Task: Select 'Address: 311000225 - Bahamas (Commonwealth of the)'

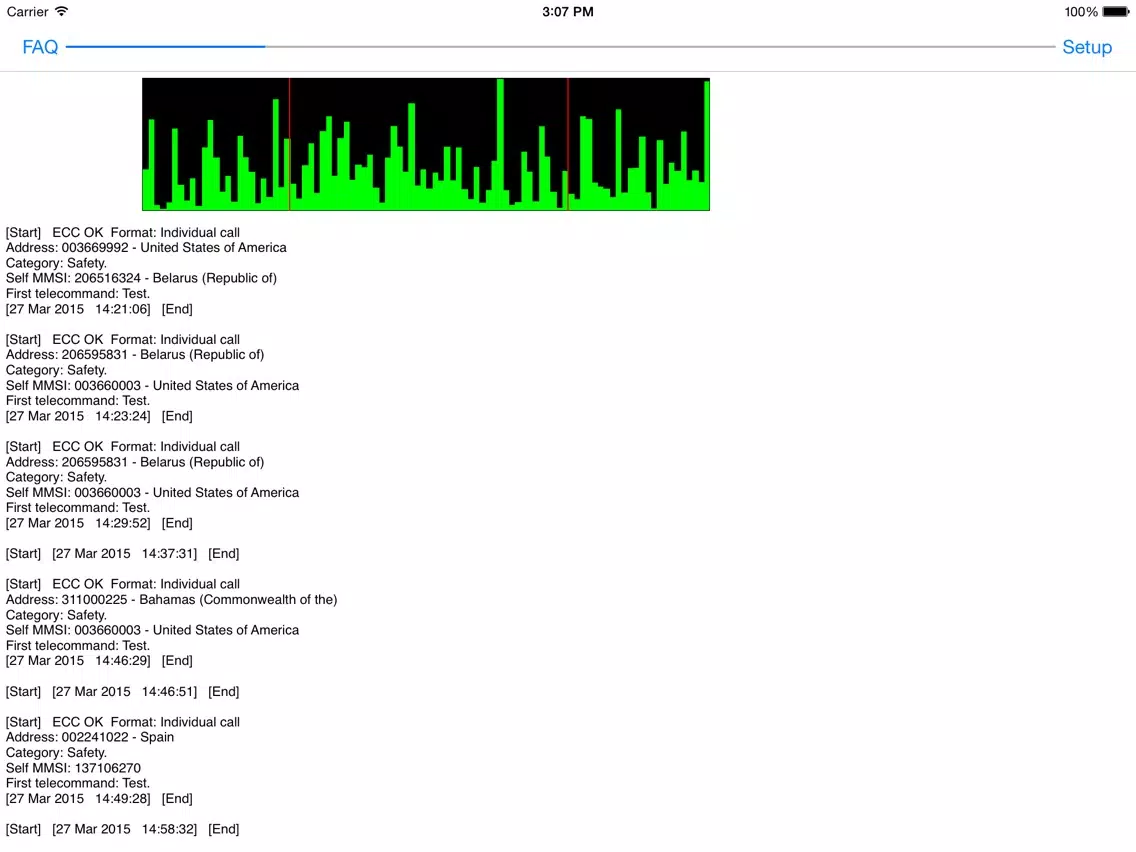Action: pos(172,600)
